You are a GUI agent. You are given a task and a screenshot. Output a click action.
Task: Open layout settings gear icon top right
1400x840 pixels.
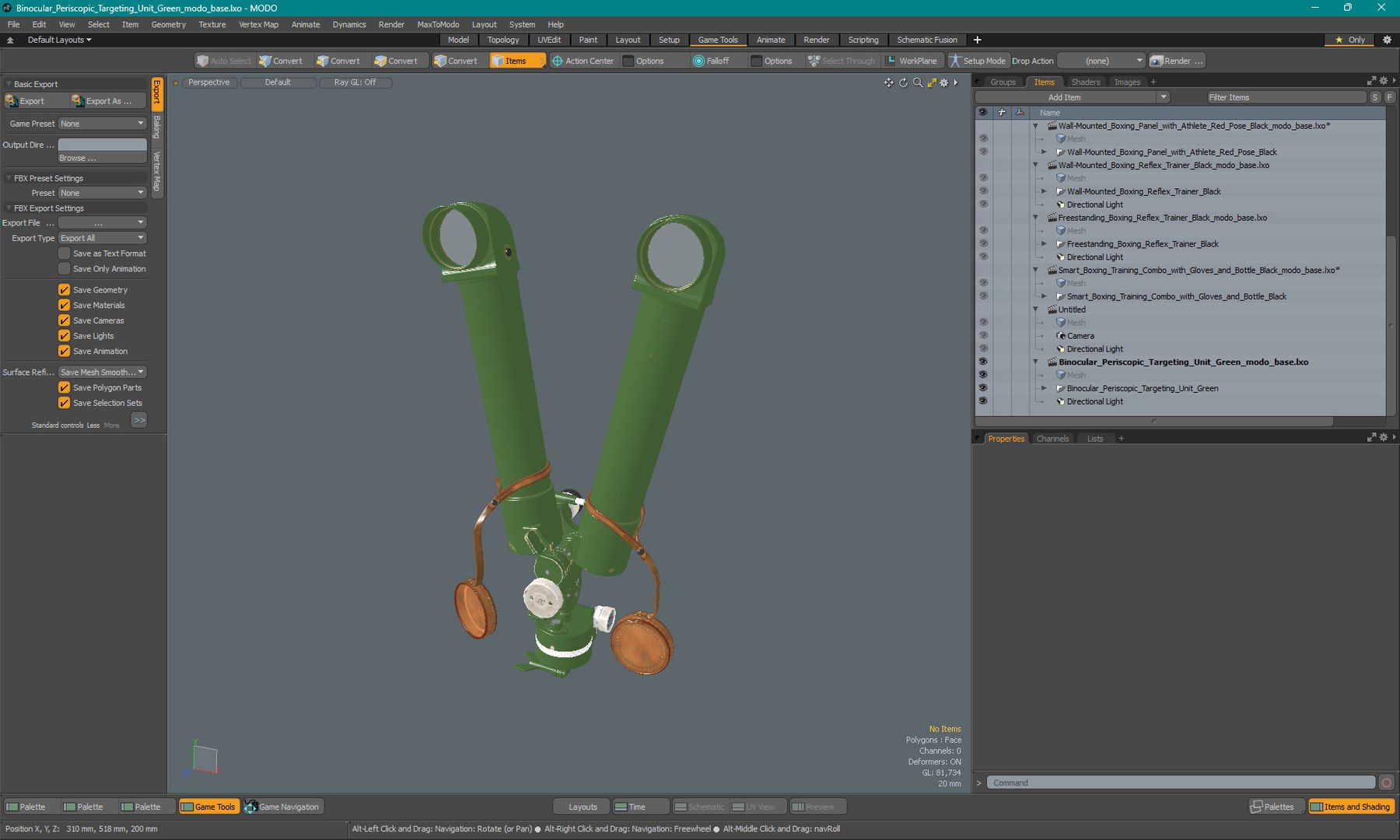coord(1387,40)
